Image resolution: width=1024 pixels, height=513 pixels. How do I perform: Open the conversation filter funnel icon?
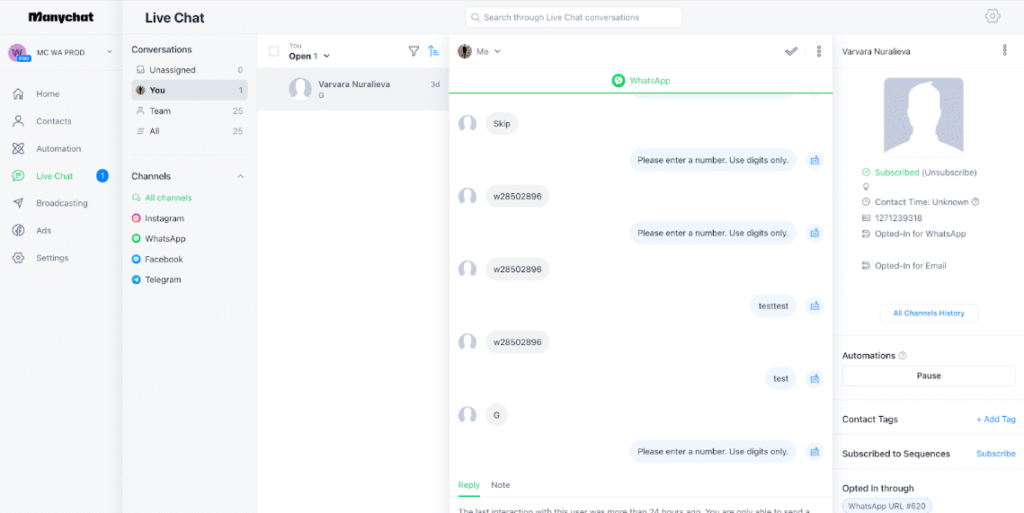[x=414, y=51]
